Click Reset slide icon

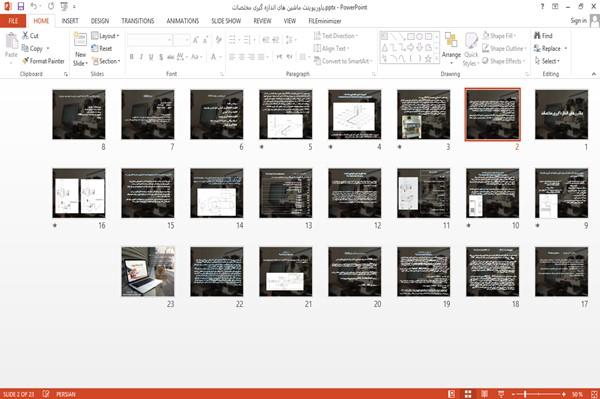coord(95,48)
